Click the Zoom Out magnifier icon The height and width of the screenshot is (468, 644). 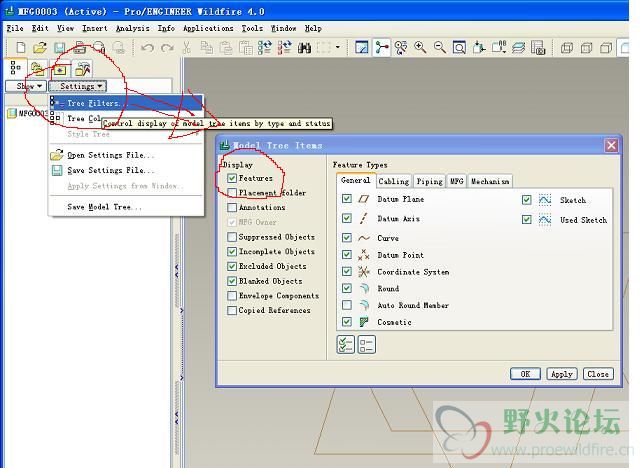(x=439, y=48)
